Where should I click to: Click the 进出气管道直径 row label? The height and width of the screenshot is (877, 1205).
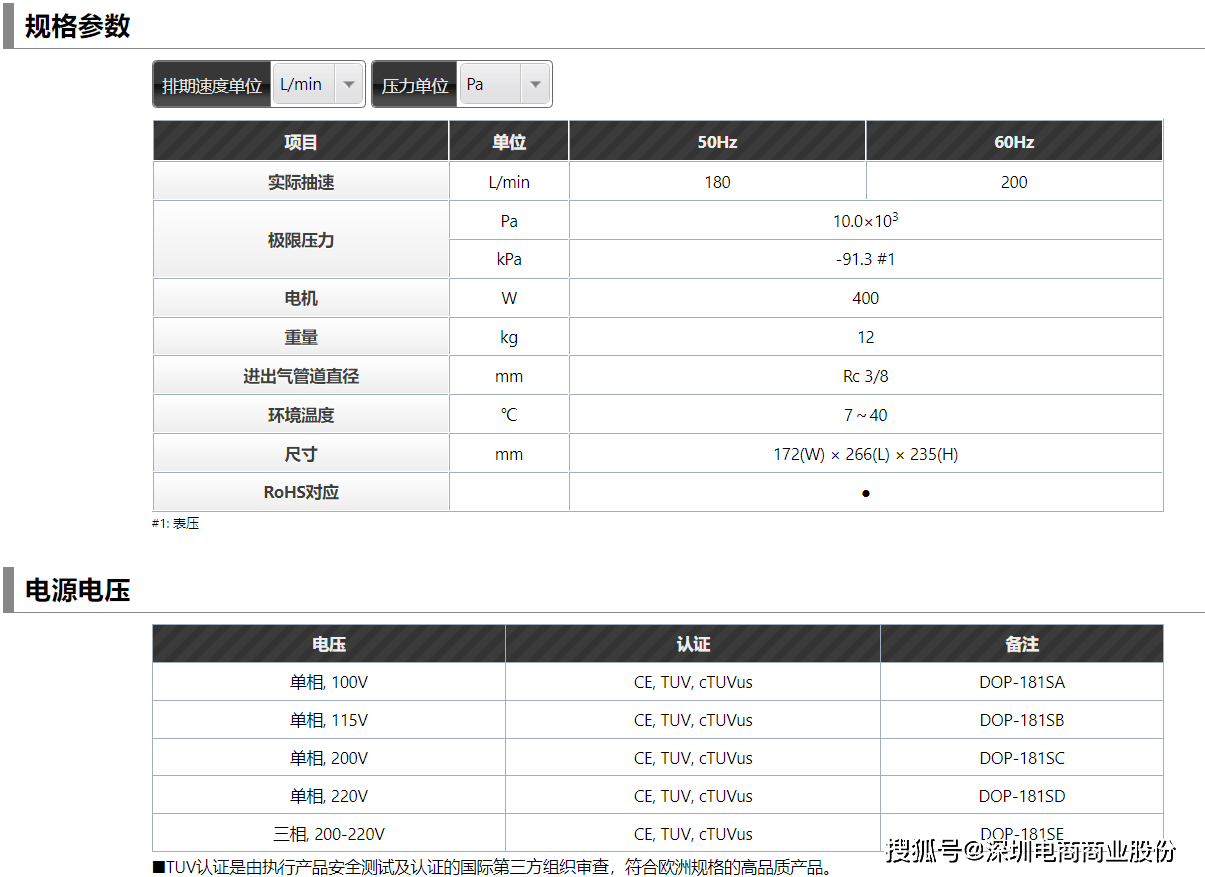(x=301, y=376)
